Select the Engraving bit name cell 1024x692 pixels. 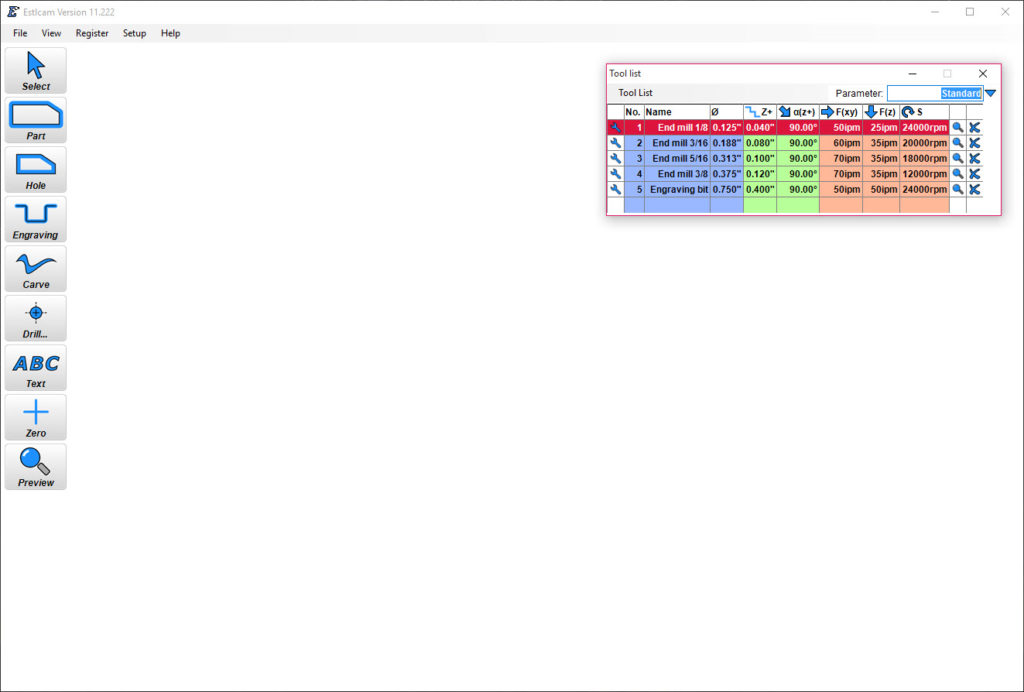pyautogui.click(x=677, y=189)
